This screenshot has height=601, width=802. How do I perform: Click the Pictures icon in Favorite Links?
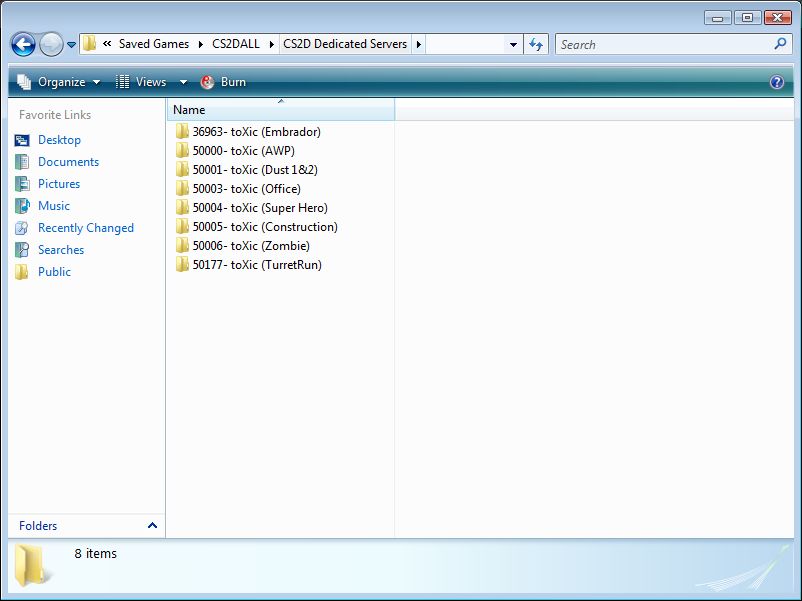coord(22,184)
